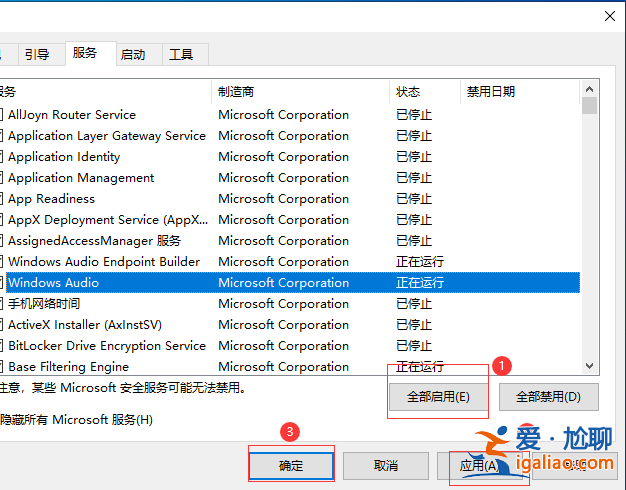Select the Application Identity row
The image size is (626, 490).
tap(290, 157)
